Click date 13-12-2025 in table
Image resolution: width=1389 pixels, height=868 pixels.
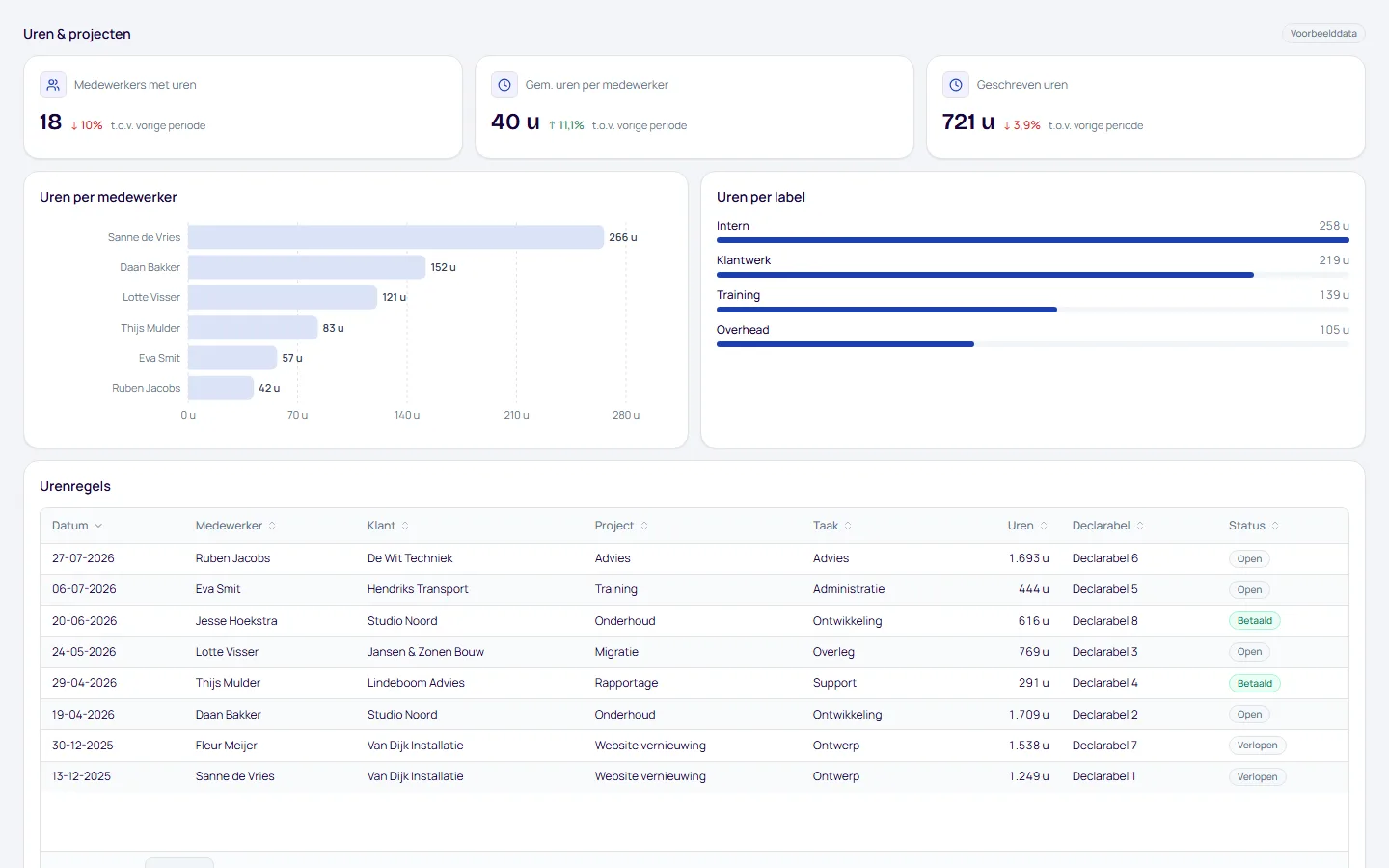(81, 776)
